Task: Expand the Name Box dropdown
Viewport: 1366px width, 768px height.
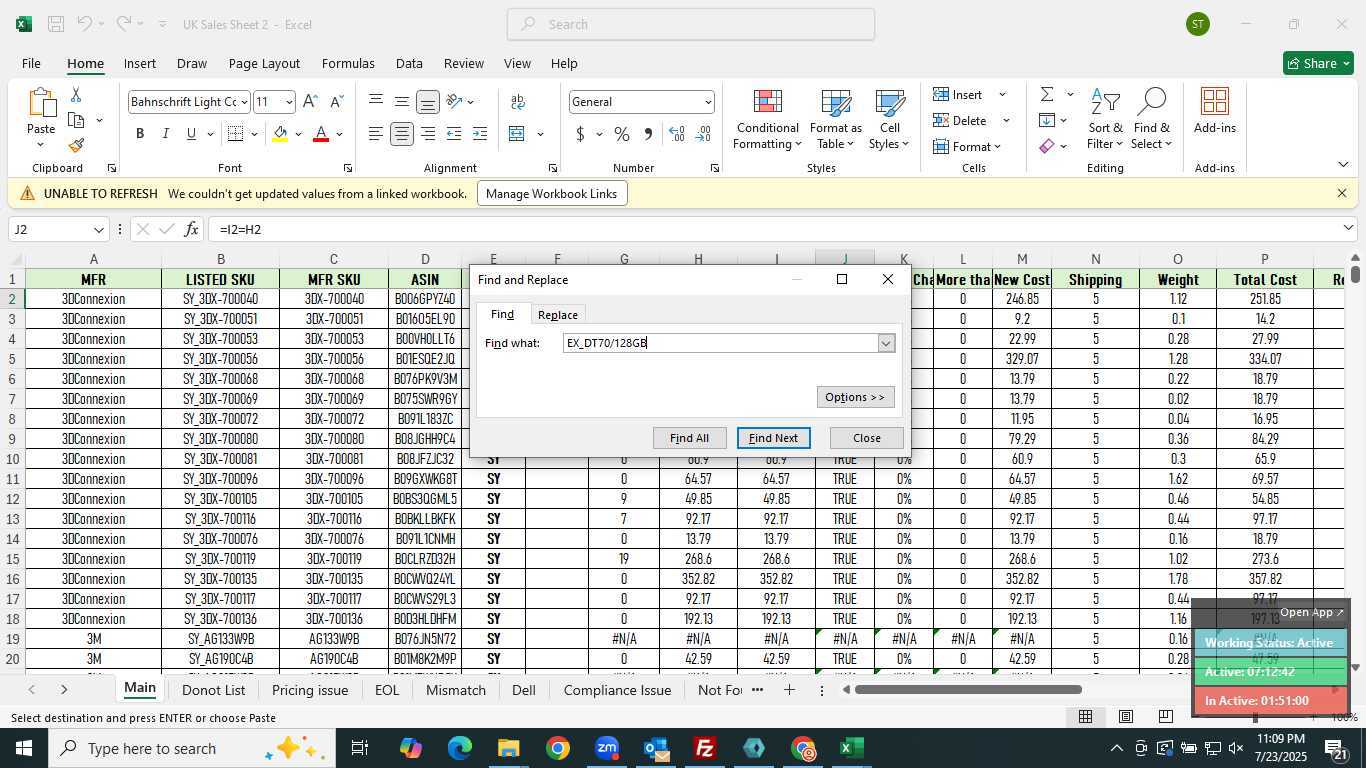Action: [99, 230]
